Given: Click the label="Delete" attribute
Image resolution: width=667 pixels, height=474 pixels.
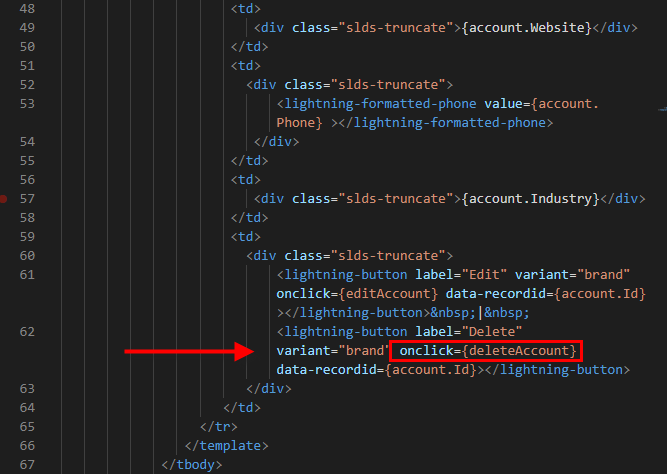Looking at the screenshot, I should 469,331.
